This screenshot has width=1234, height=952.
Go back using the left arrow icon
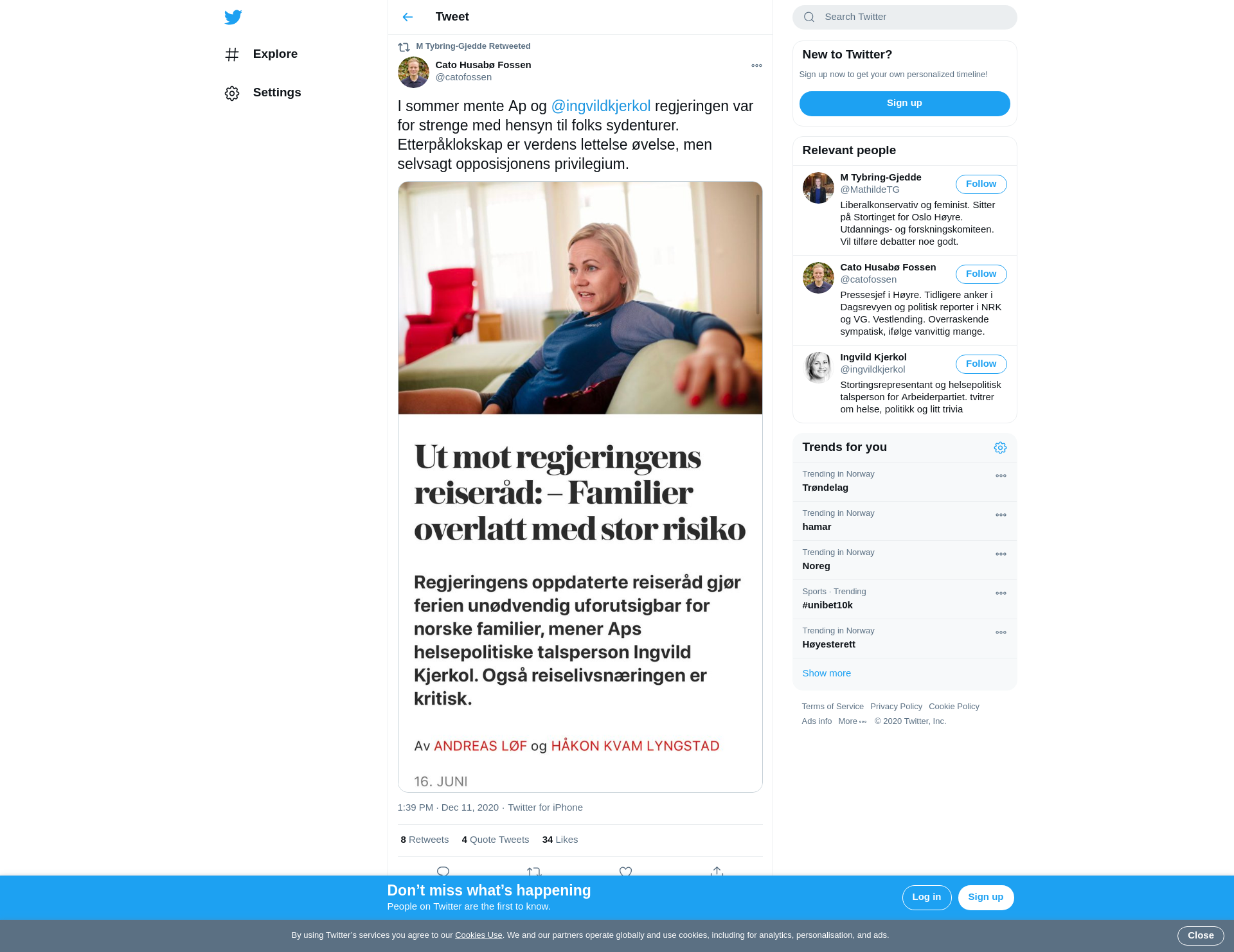(x=407, y=17)
